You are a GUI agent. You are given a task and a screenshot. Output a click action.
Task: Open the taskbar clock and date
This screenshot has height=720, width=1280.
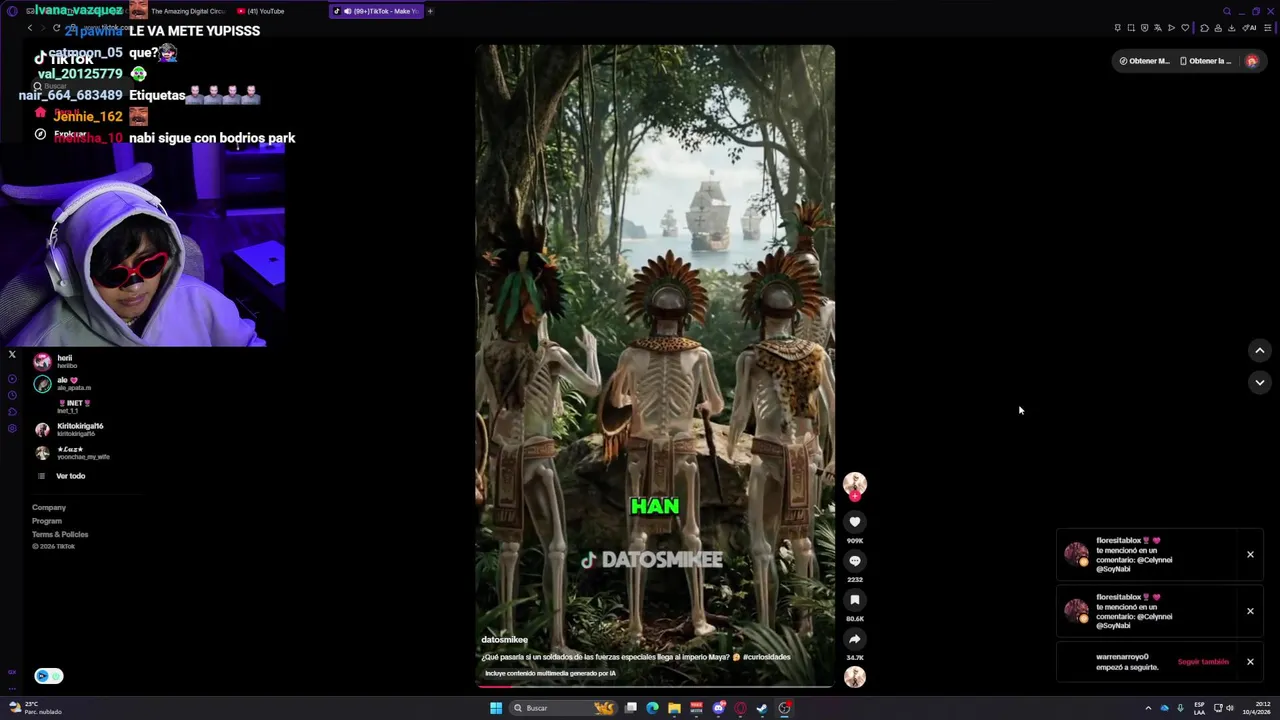point(1257,708)
